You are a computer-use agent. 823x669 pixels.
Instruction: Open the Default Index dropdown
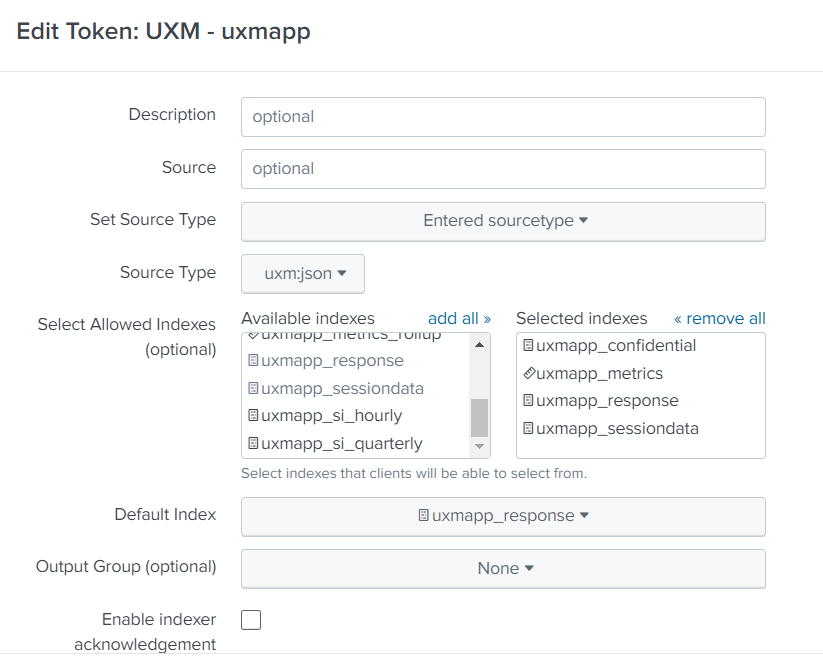point(503,516)
